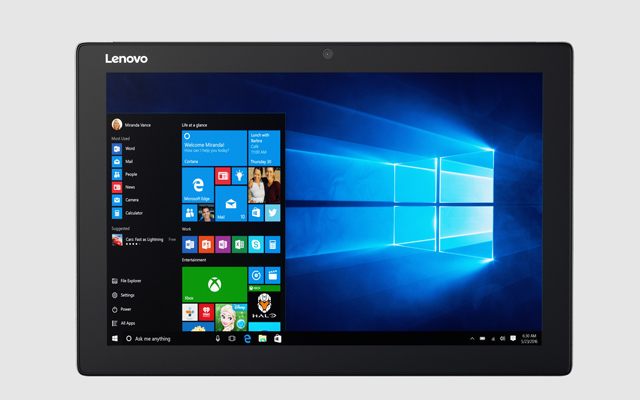Viewport: 640px width, 400px height.
Task: Click the Work group header
Action: (x=186, y=229)
